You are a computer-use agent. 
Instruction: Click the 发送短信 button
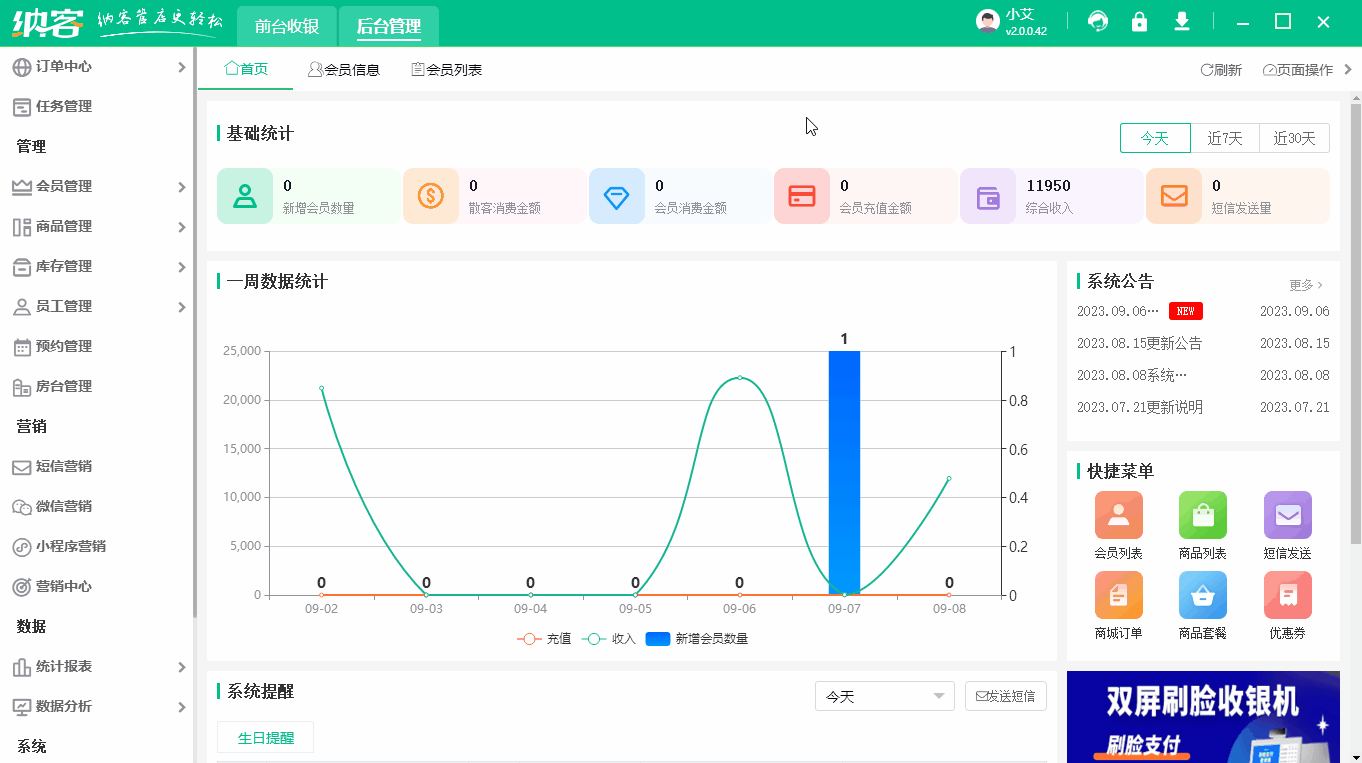point(1005,697)
